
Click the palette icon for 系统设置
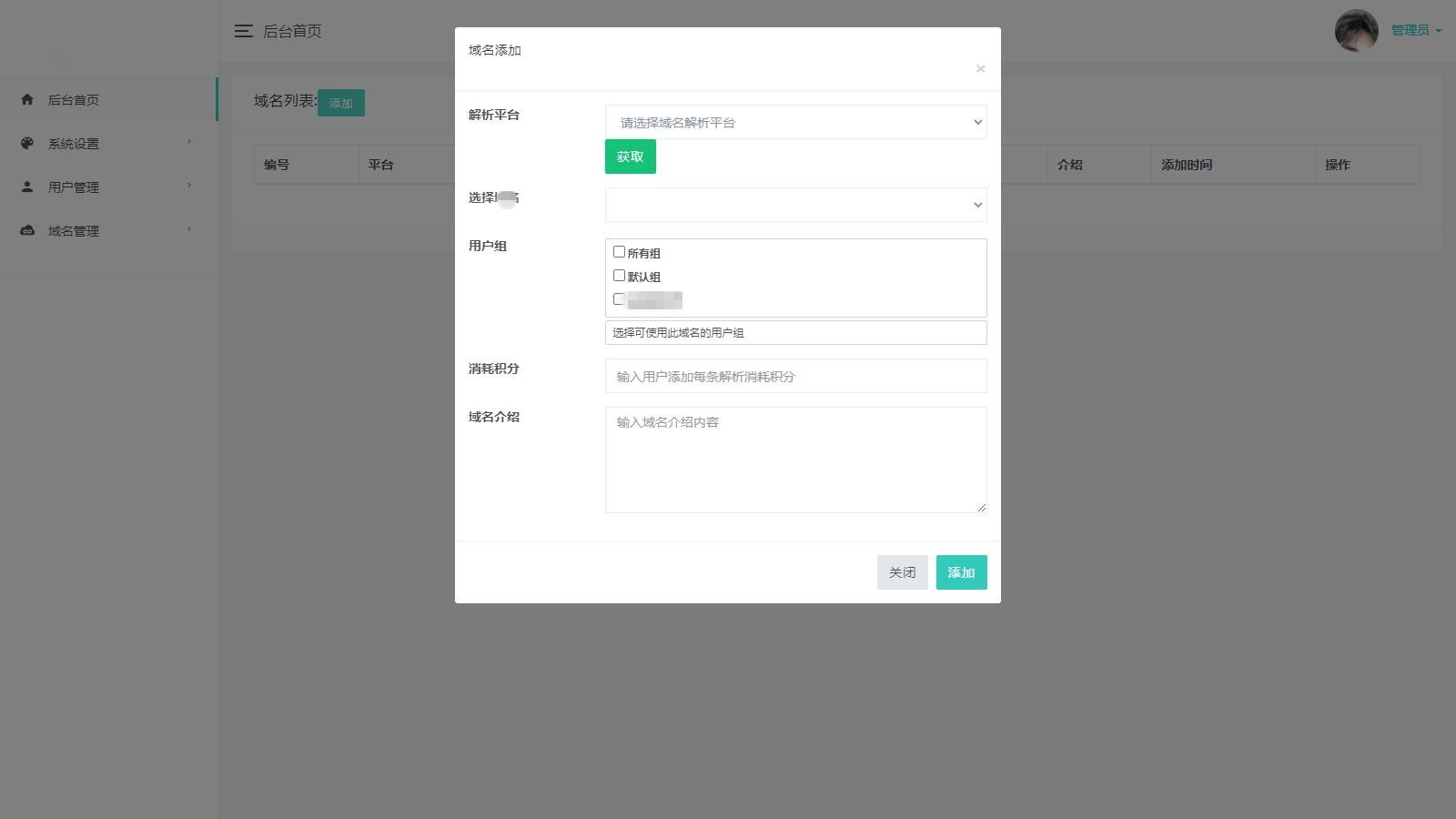(x=27, y=144)
